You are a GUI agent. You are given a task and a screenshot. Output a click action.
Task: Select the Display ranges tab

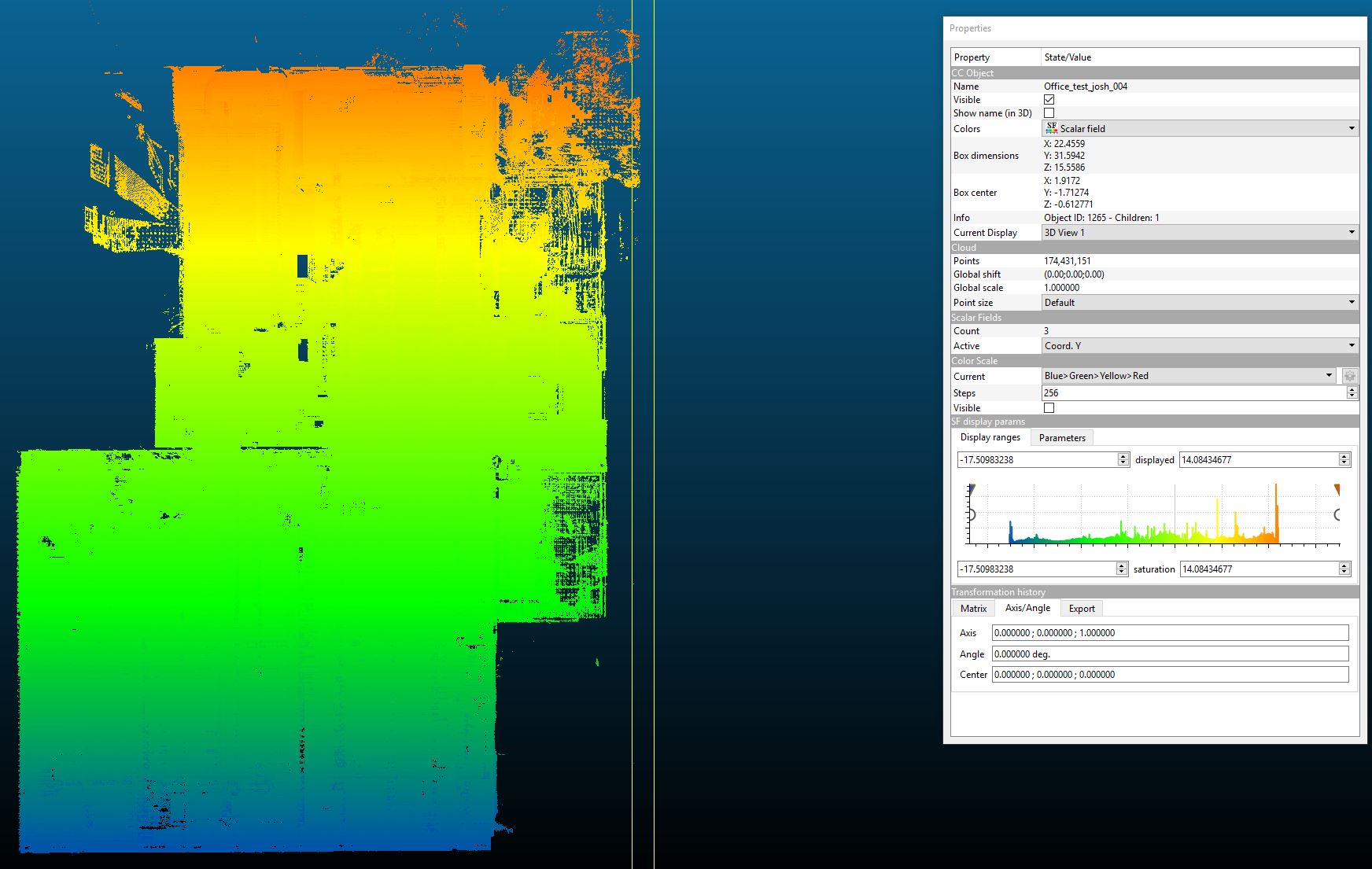coord(990,437)
